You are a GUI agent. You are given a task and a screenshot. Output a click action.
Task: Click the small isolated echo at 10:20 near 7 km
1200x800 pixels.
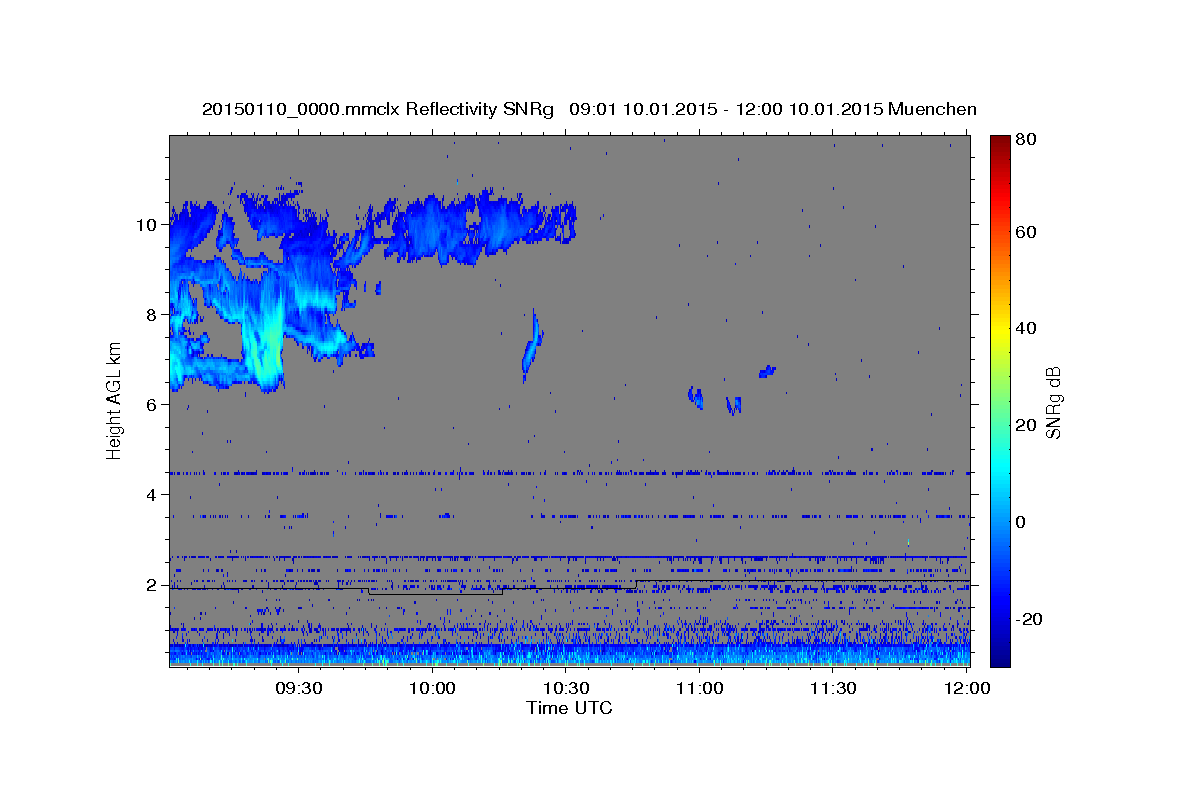pos(532,345)
